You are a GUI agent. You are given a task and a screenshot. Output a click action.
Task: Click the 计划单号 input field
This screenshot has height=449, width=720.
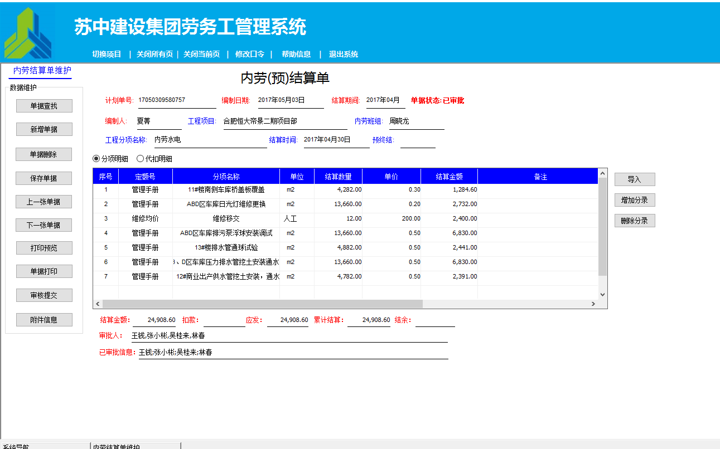177,101
